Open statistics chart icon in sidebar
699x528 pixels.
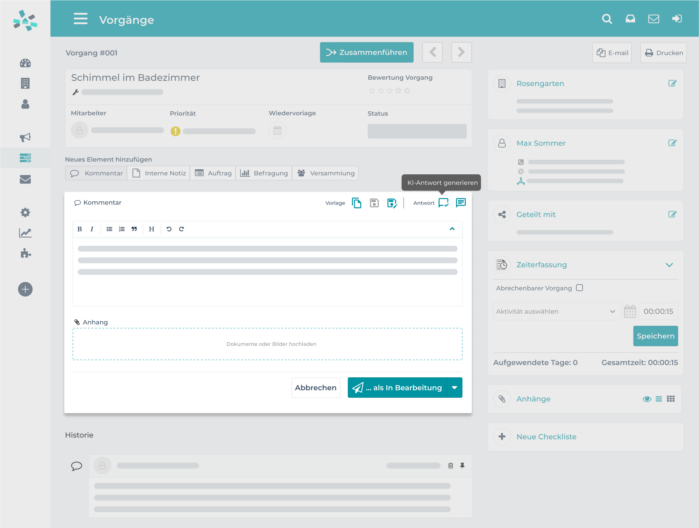(x=25, y=233)
